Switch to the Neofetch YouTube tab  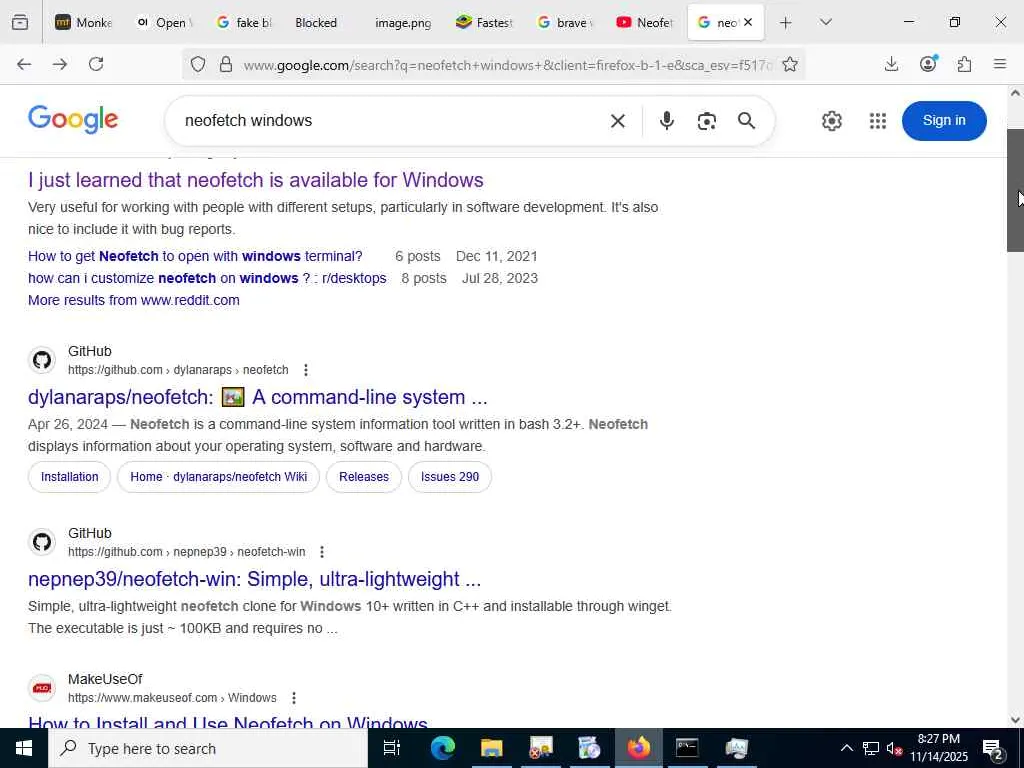[x=645, y=22]
